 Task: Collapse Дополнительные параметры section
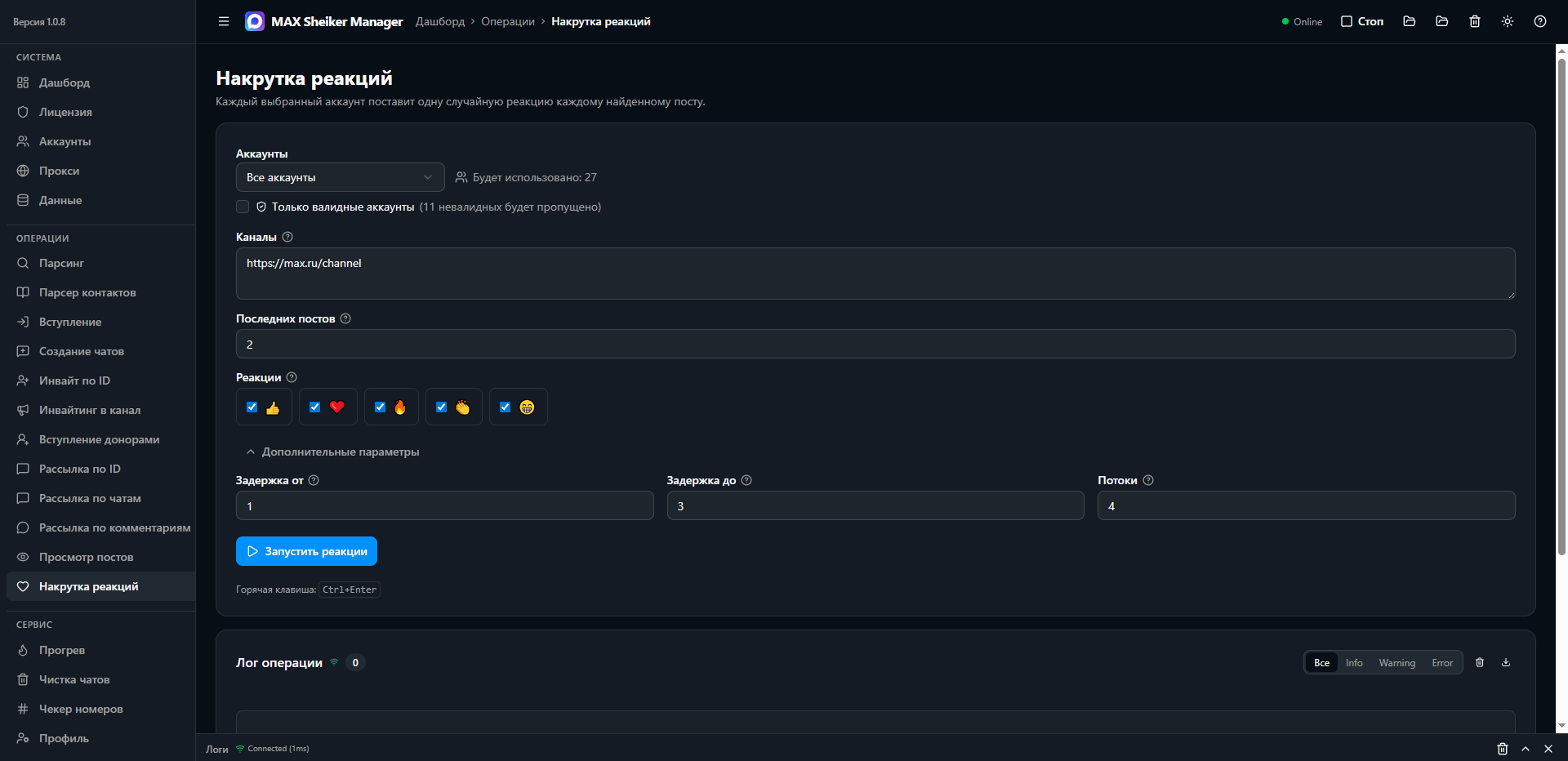pyautogui.click(x=332, y=452)
